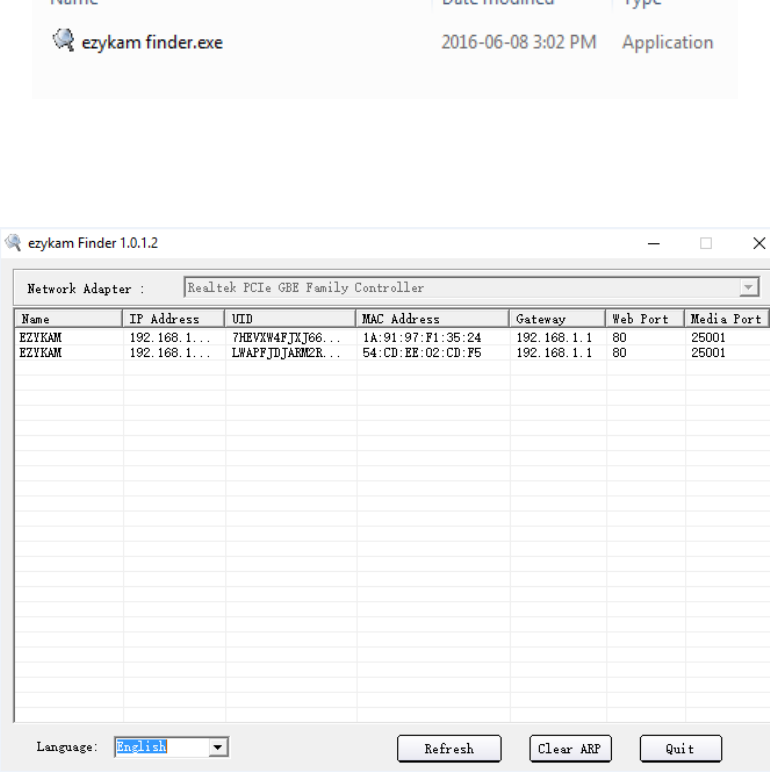Select the ezykam finder.exe file name
Viewport: 770px width, 772px height.
pyautogui.click(x=152, y=43)
